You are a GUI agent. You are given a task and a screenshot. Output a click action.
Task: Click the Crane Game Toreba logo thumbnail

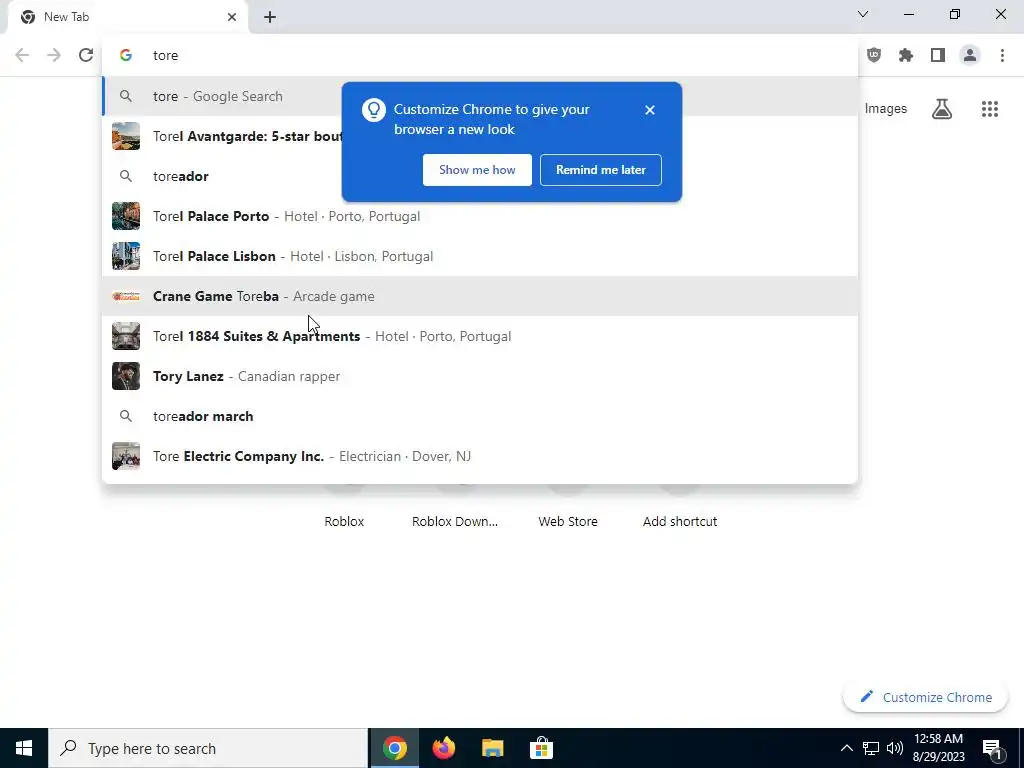click(x=125, y=296)
